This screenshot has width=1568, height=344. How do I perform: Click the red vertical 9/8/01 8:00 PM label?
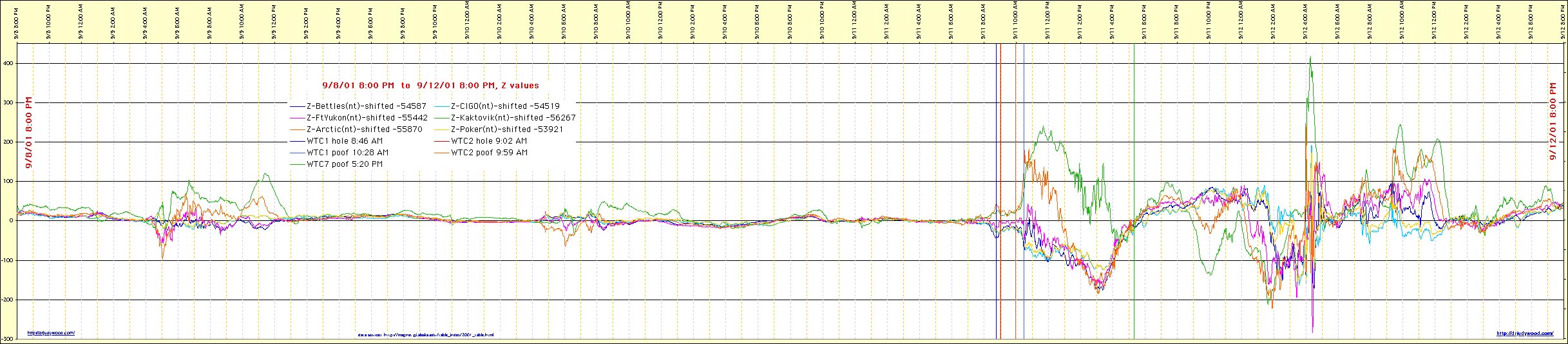(29, 133)
